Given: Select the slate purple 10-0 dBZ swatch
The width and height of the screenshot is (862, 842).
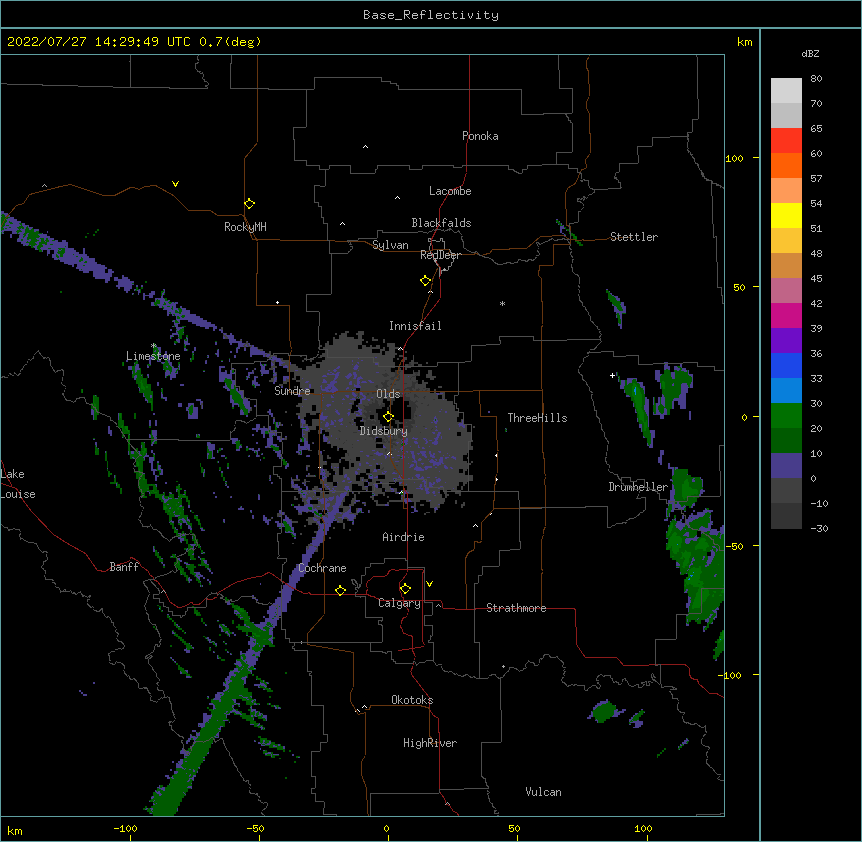Looking at the screenshot, I should click(786, 466).
